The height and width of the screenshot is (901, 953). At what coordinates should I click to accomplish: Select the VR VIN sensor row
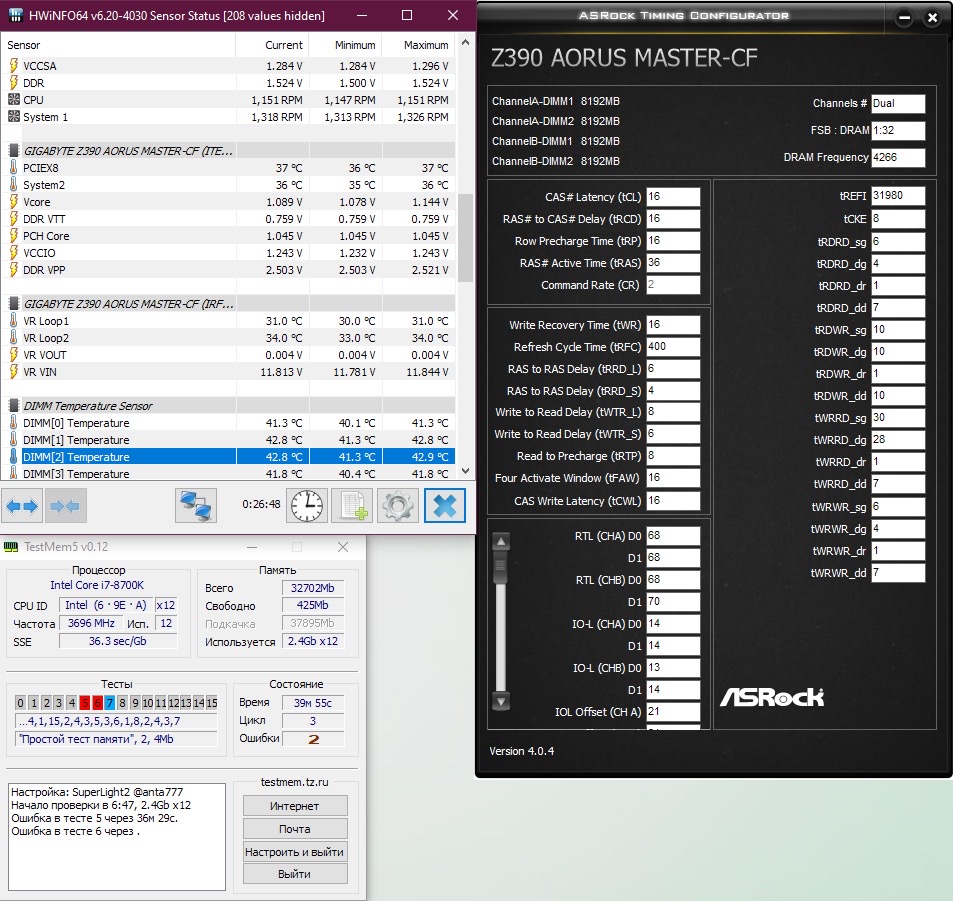click(228, 371)
